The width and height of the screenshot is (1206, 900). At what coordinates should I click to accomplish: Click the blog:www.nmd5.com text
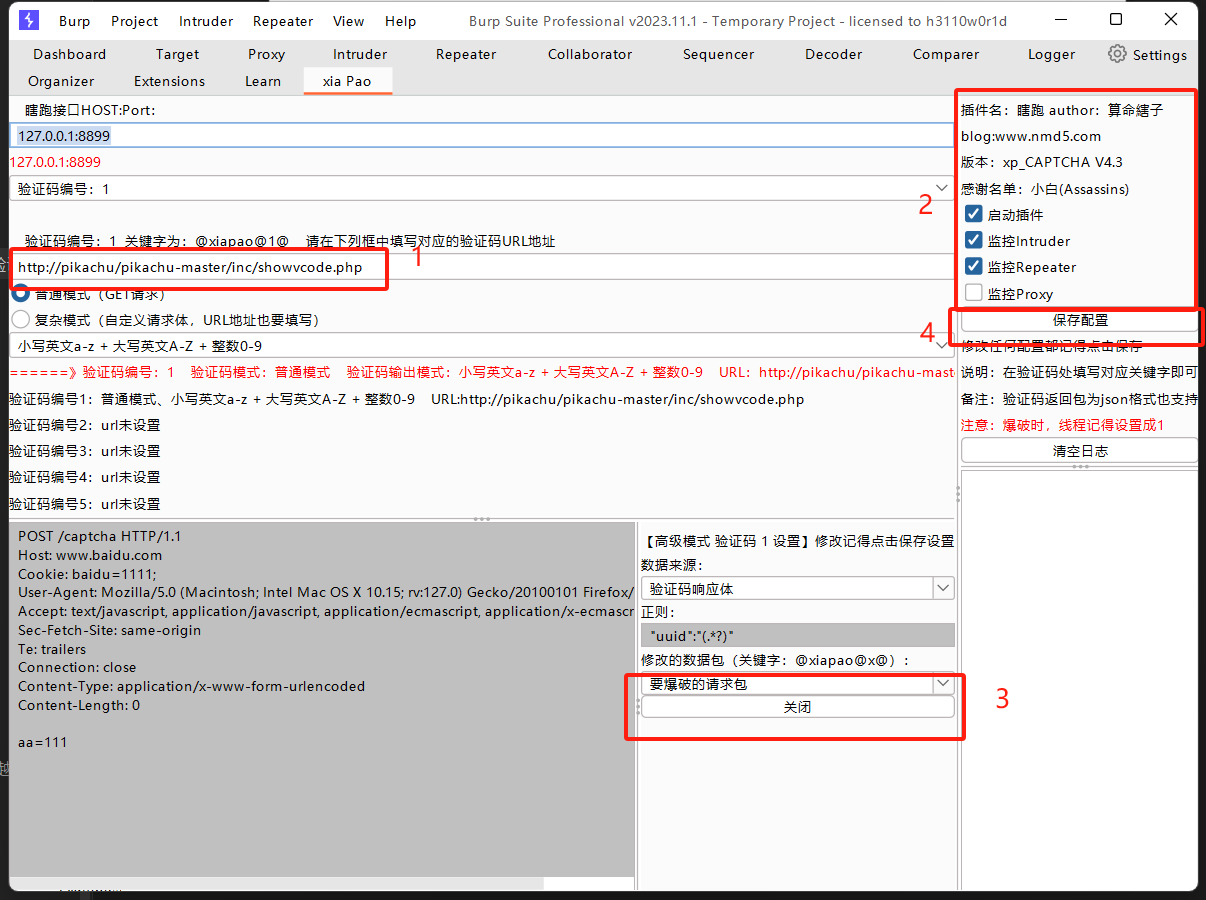[x=1031, y=136]
